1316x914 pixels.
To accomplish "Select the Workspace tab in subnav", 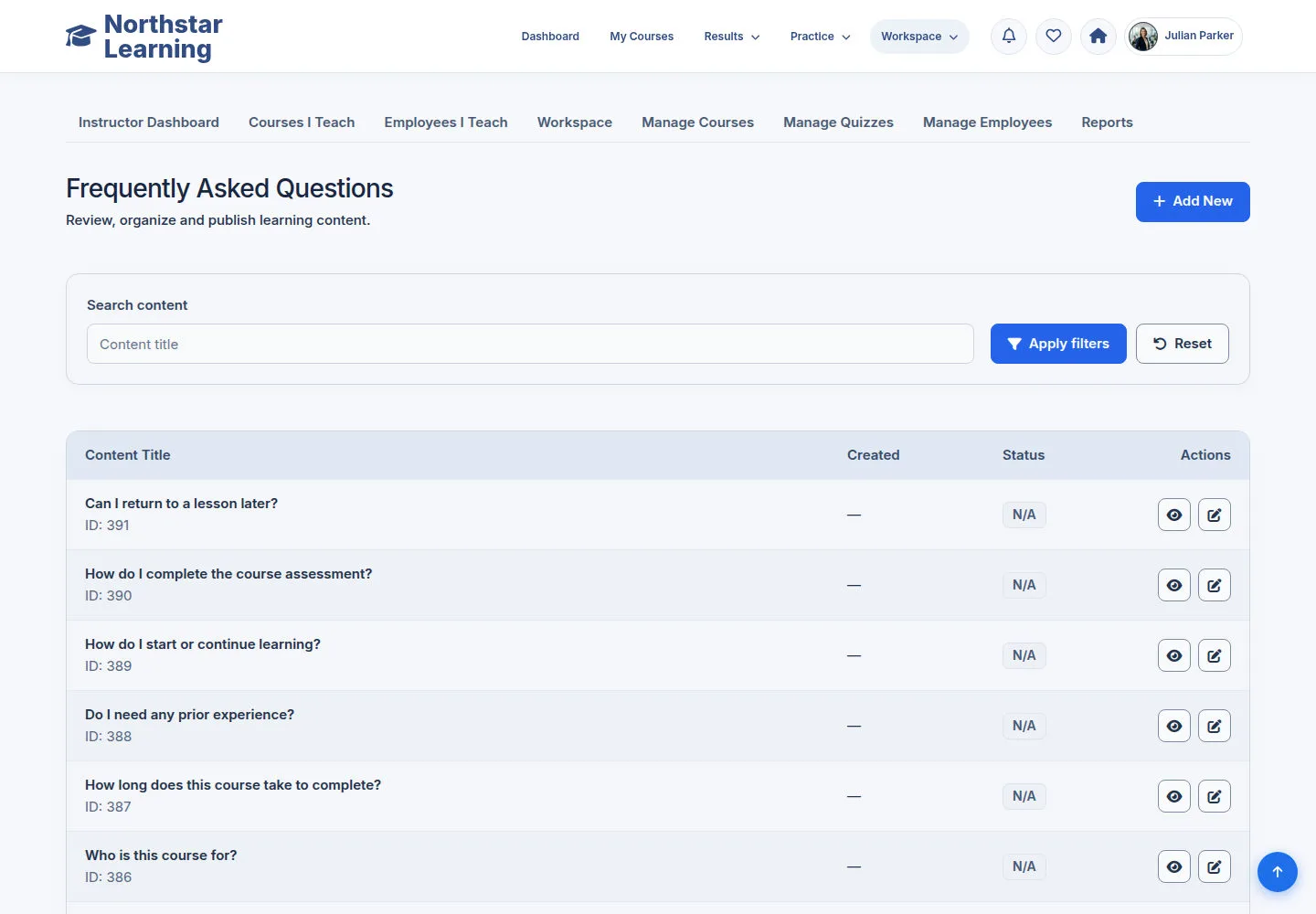I will (x=575, y=122).
